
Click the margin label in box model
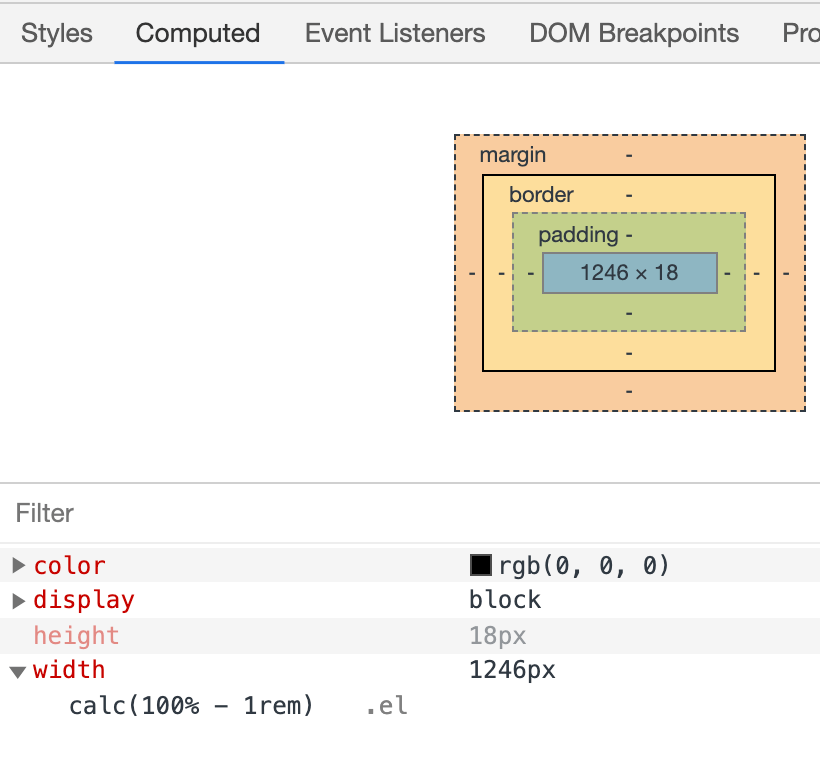click(x=512, y=155)
